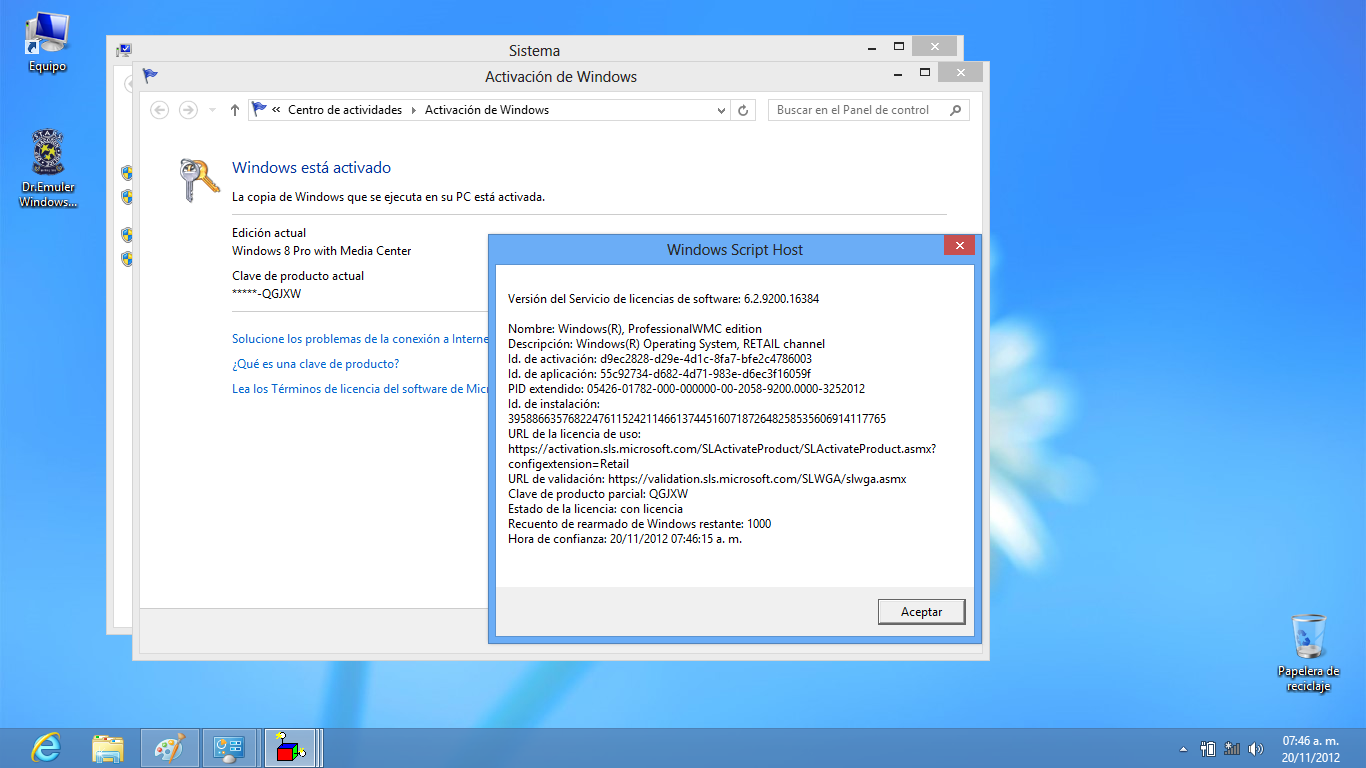Show hidden tray icons arrow
The width and height of the screenshot is (1366, 768).
coord(1184,749)
